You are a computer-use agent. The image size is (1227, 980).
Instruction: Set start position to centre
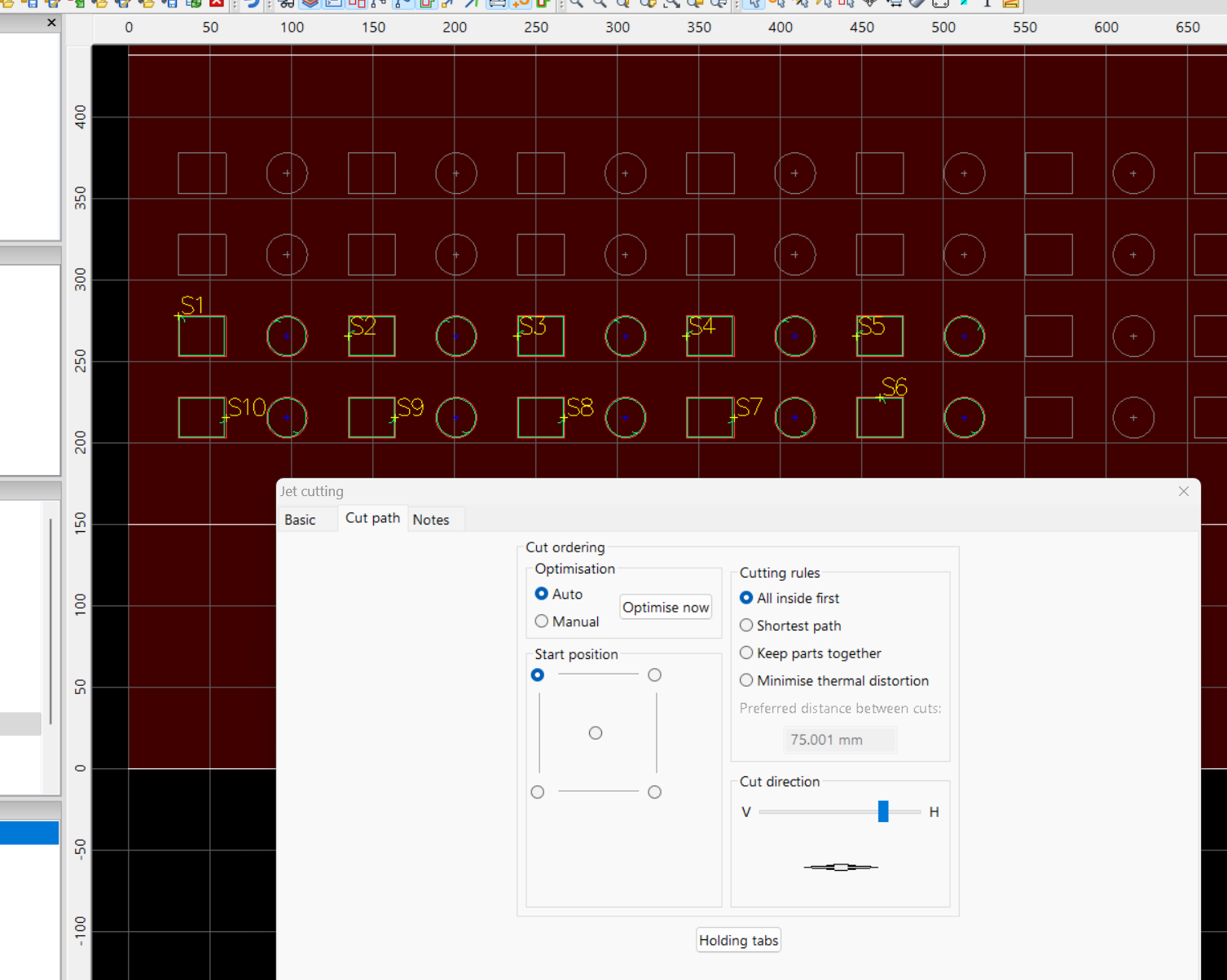click(596, 733)
